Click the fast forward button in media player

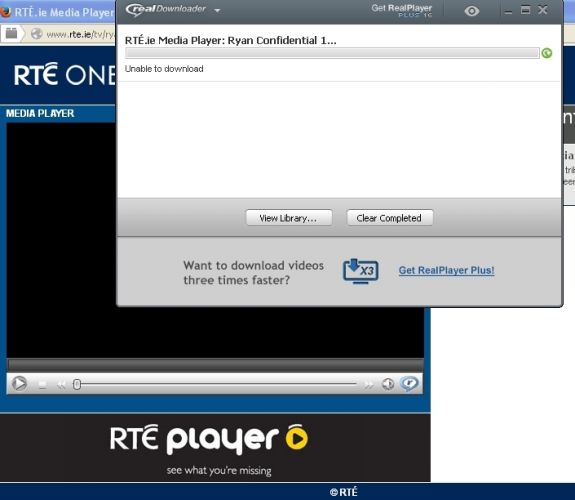369,384
